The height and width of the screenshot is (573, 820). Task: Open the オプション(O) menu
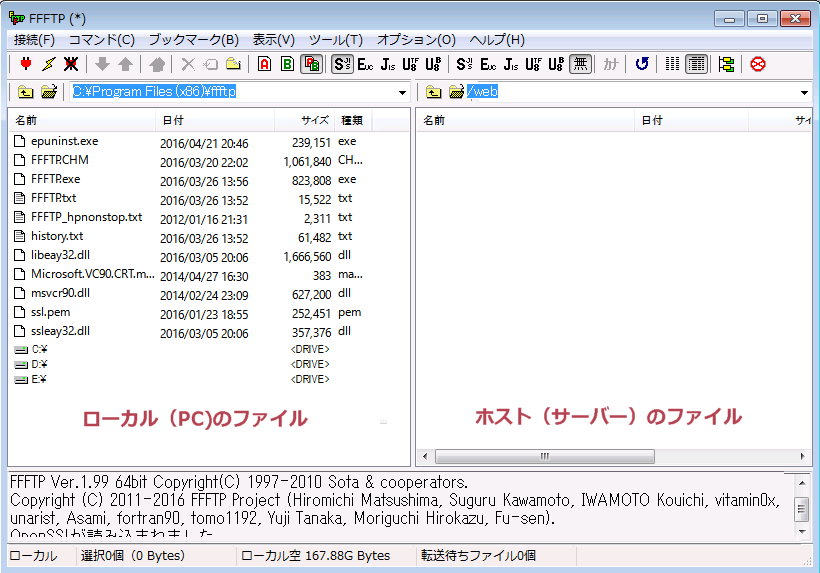click(416, 40)
